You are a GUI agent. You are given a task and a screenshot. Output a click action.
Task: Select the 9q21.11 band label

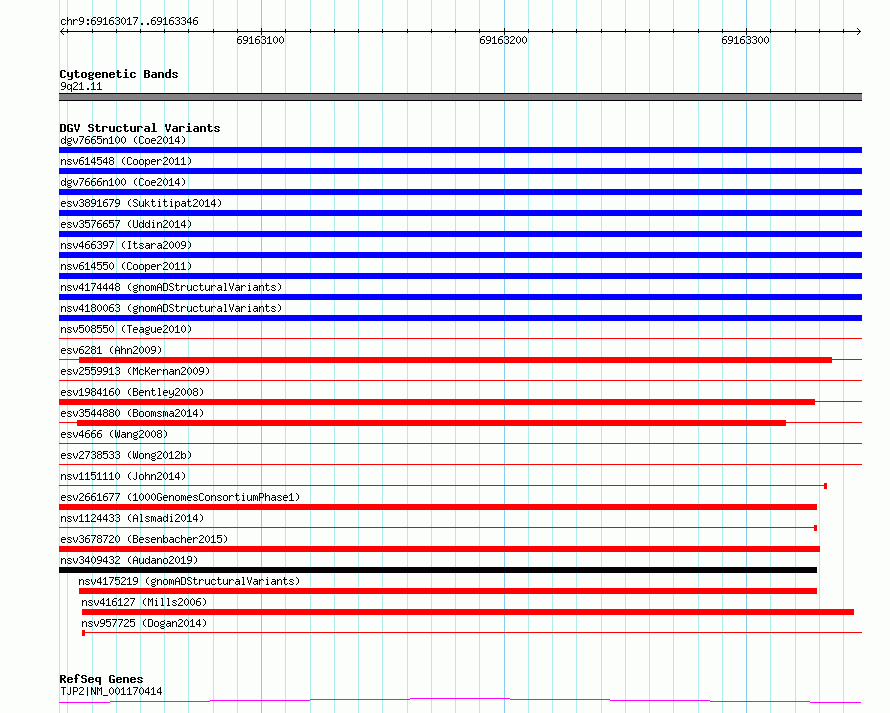81,86
